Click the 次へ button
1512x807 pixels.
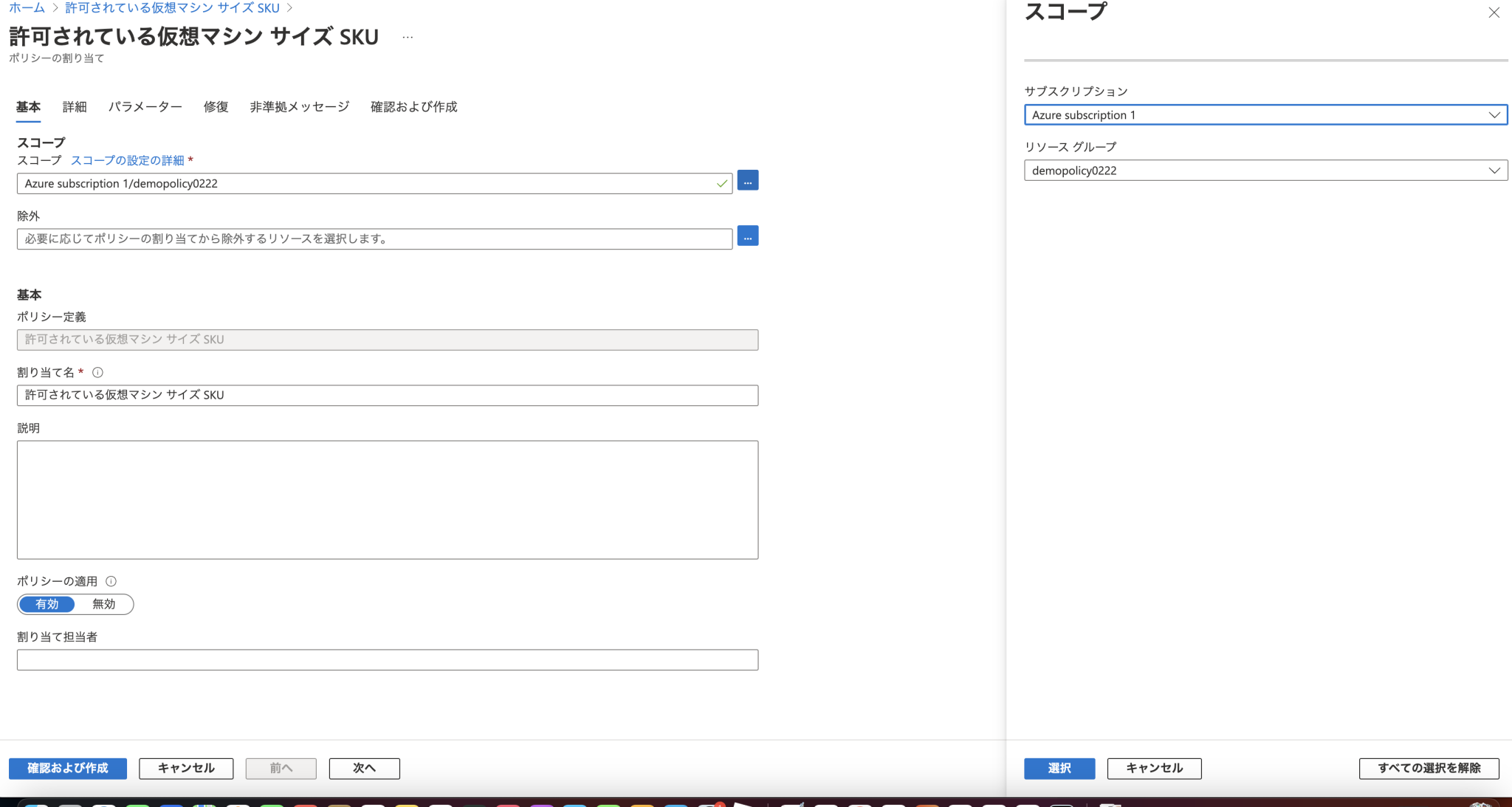point(364,769)
